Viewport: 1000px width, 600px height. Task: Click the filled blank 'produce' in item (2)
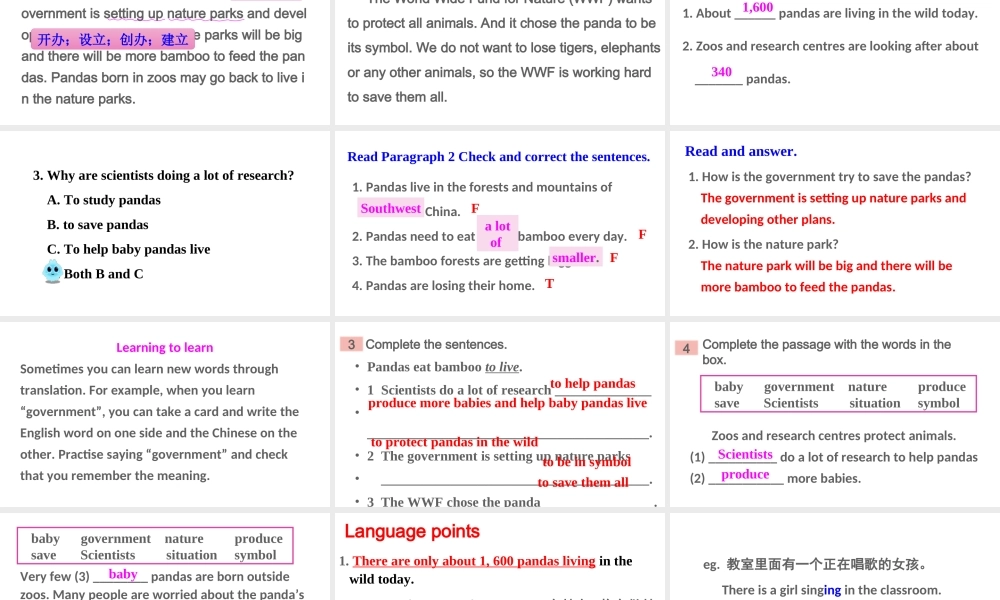(745, 474)
